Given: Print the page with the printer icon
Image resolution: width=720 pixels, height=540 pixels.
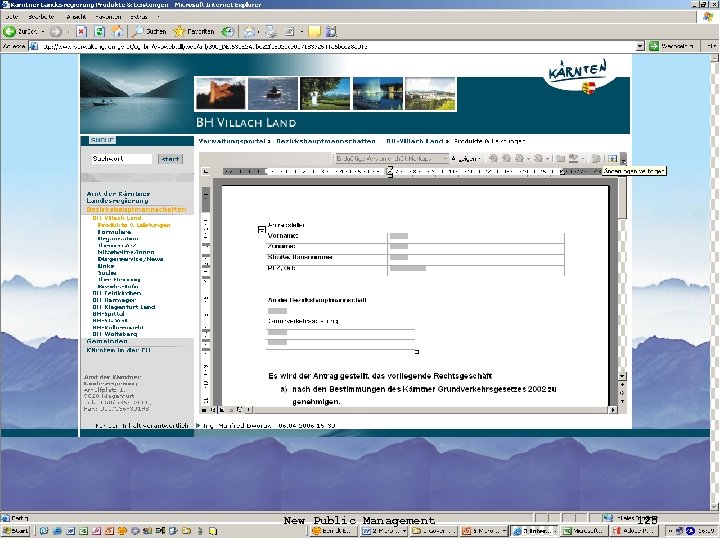Looking at the screenshot, I should pyautogui.click(x=271, y=32).
